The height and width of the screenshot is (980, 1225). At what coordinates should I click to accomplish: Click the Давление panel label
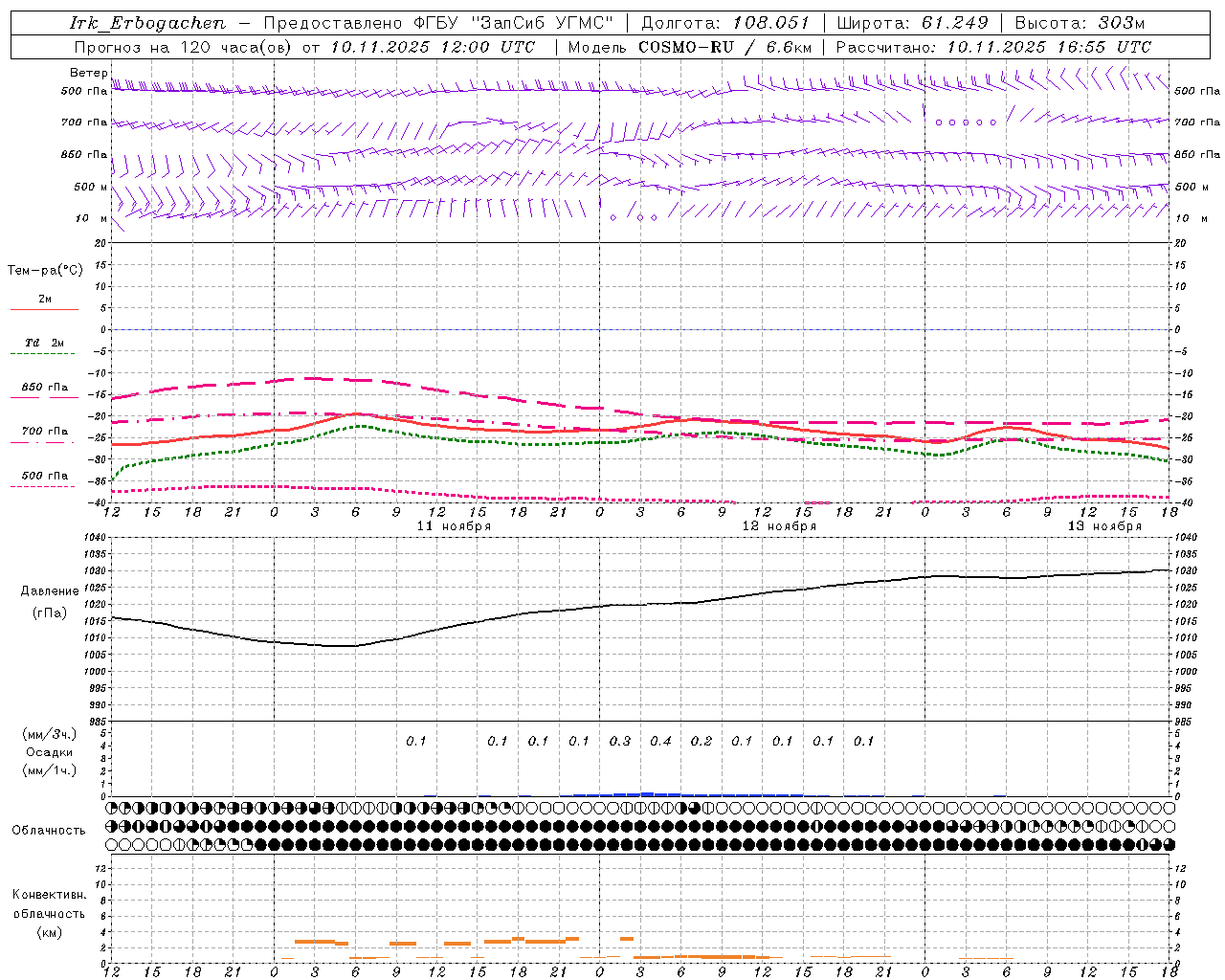coord(50,591)
